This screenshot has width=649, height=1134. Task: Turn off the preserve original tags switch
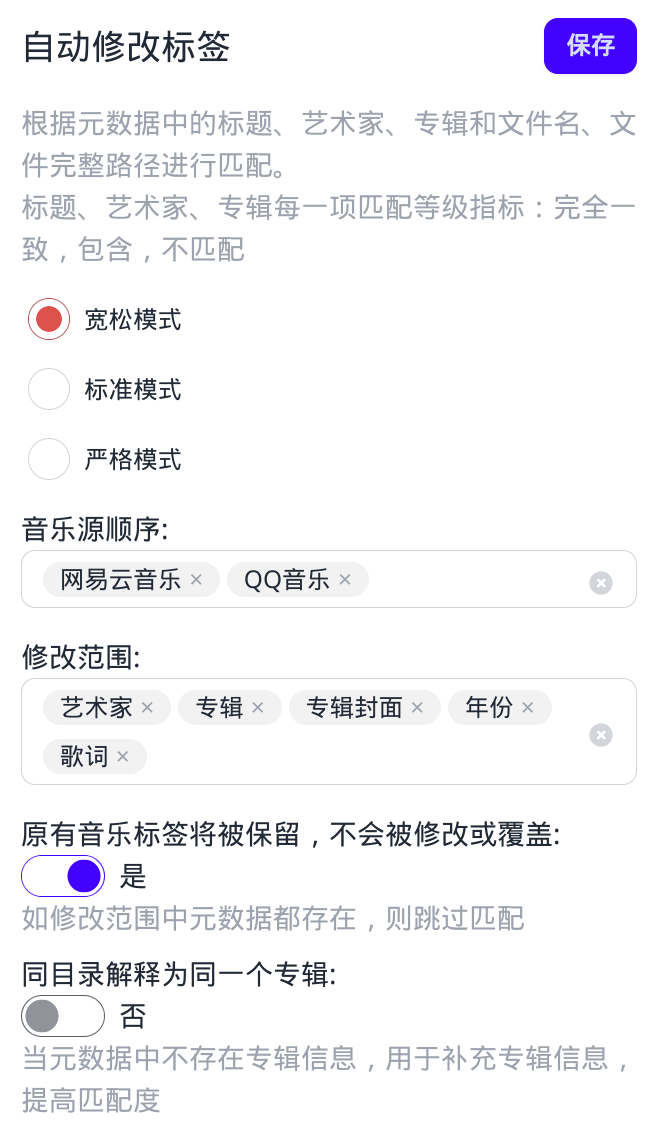(x=63, y=876)
